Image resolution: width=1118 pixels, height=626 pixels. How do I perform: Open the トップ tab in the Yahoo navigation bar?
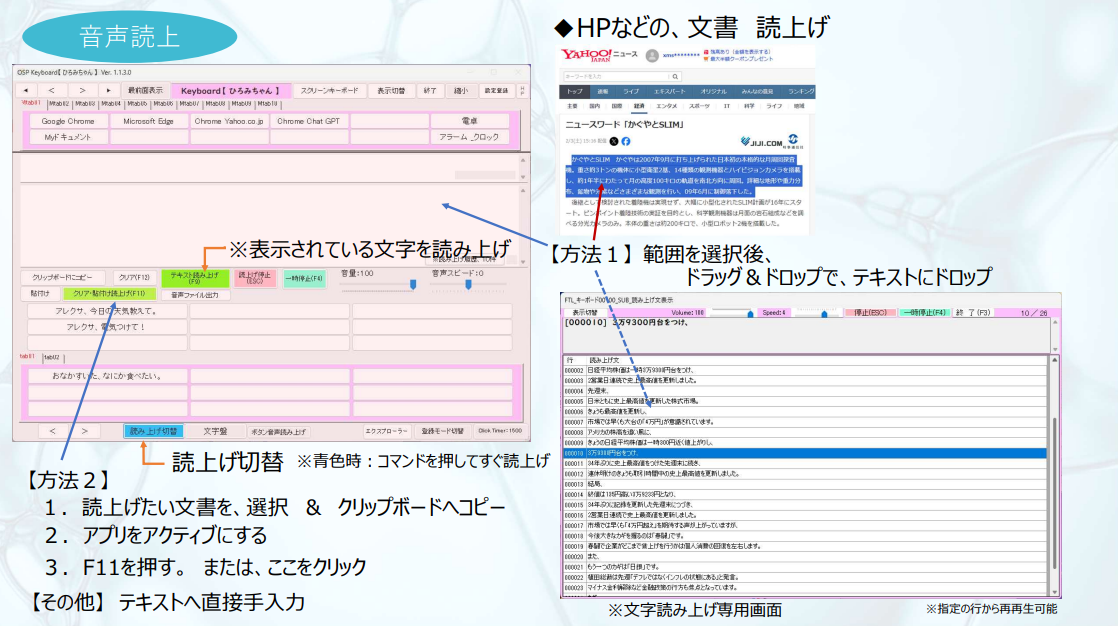click(575, 91)
